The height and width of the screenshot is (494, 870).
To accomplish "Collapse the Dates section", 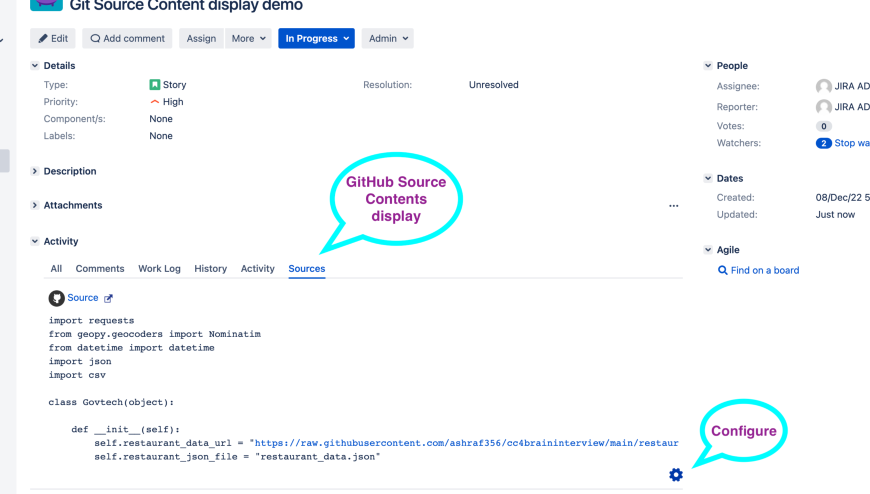I will pyautogui.click(x=708, y=178).
